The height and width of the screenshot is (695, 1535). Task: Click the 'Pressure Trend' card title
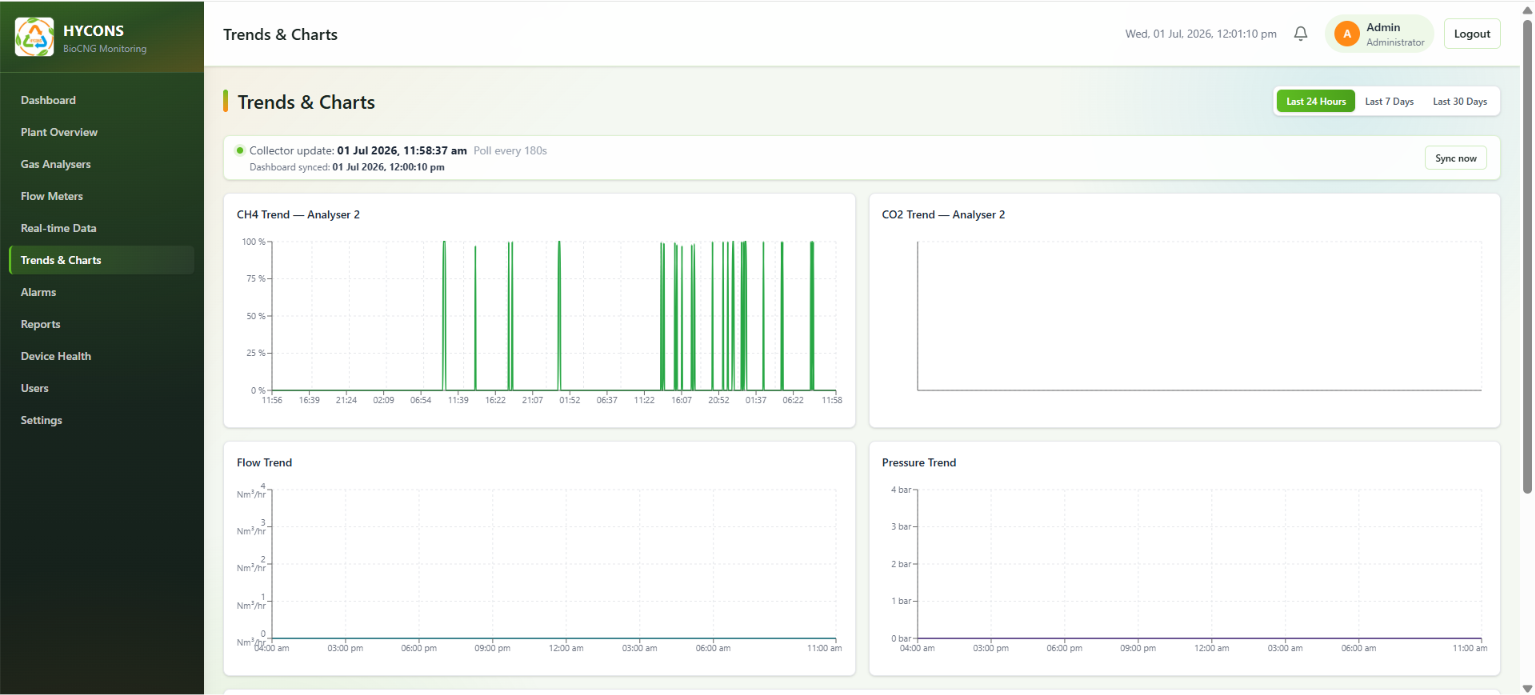(919, 463)
